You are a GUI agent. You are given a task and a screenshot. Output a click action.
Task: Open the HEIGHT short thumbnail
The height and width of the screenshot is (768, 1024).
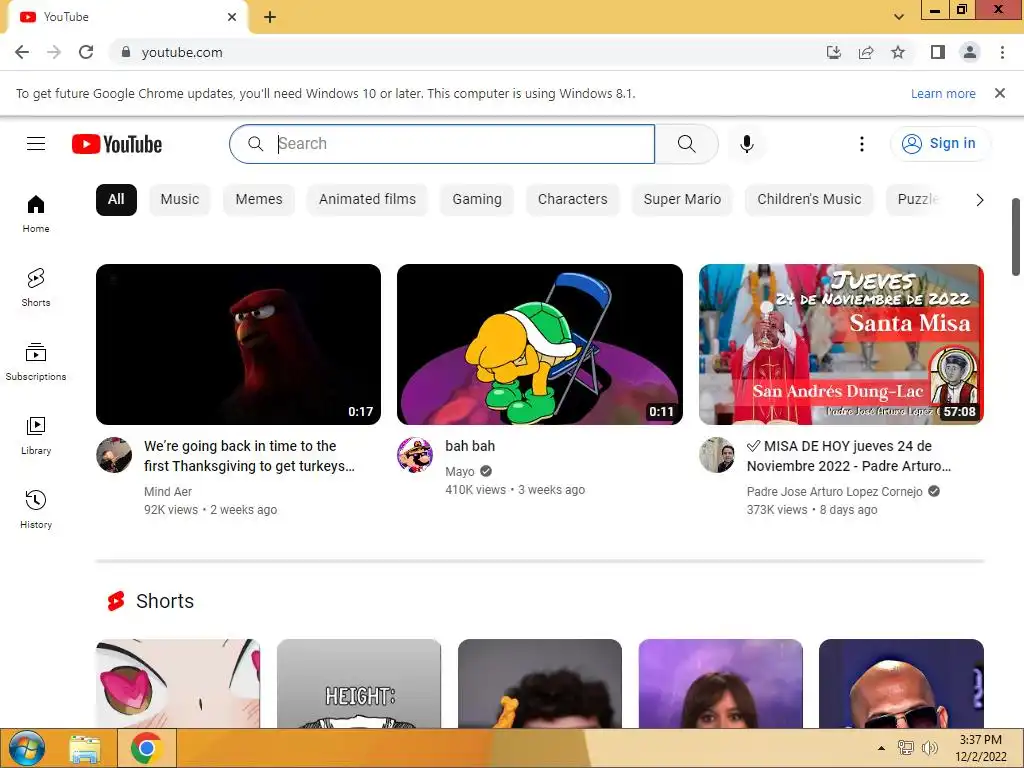(x=359, y=683)
